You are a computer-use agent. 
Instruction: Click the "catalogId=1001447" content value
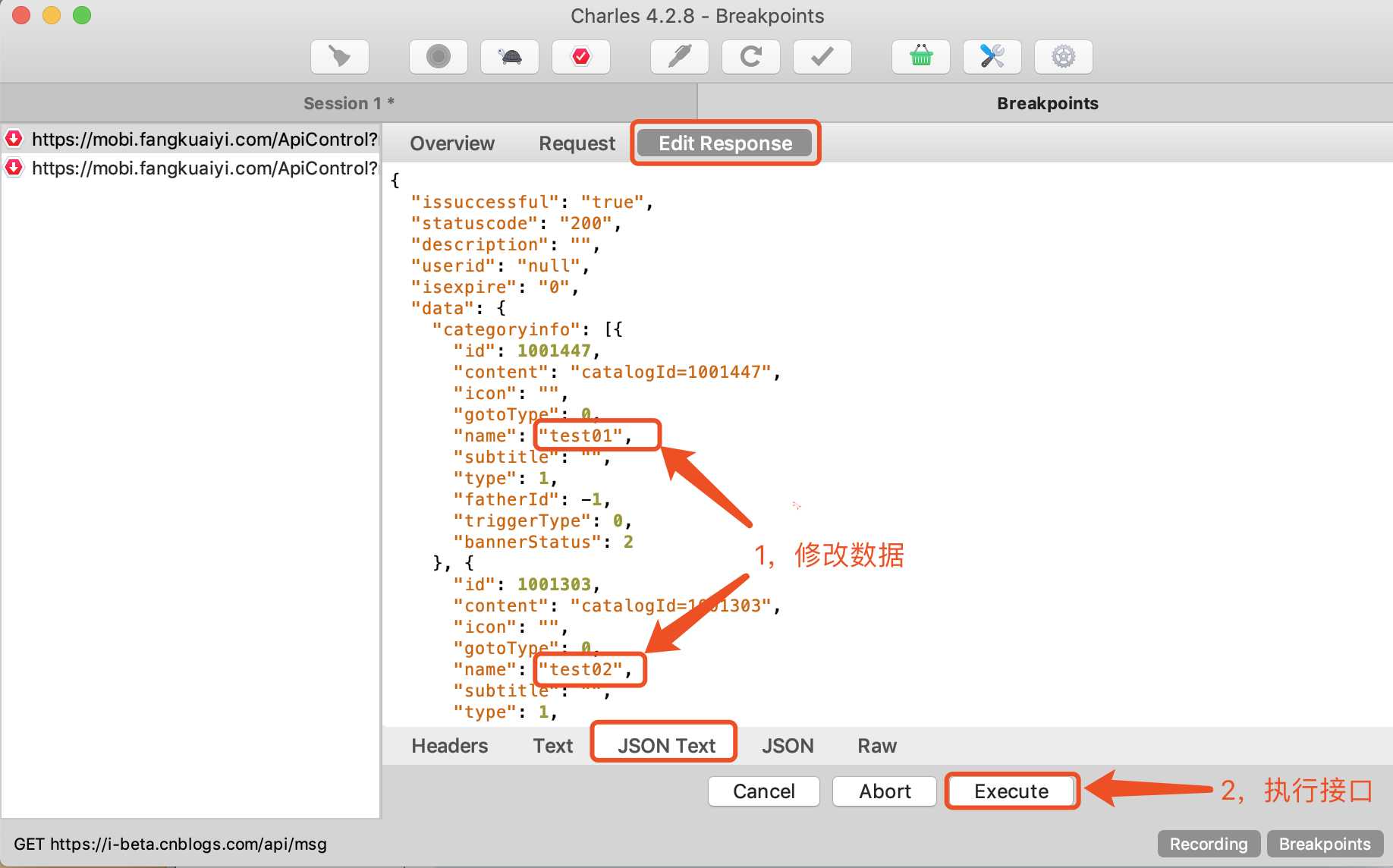tap(671, 373)
